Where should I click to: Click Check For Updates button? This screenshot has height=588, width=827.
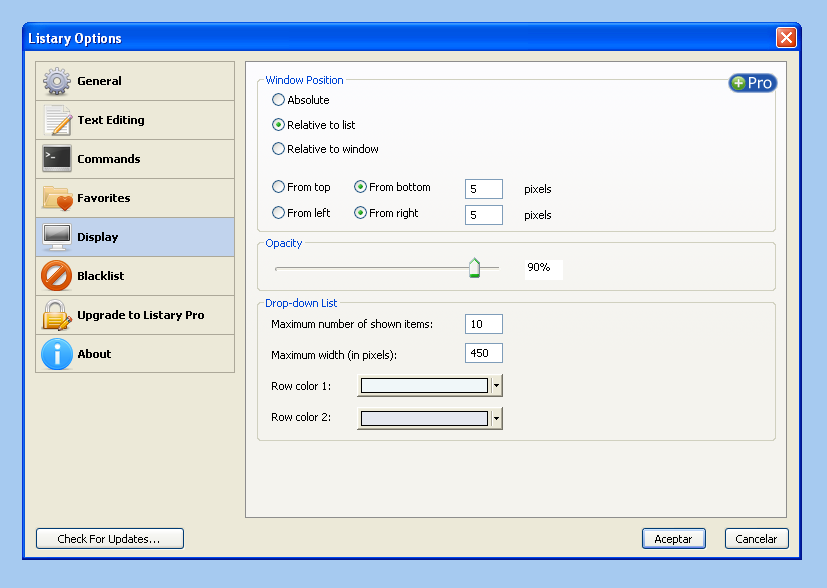point(110,539)
